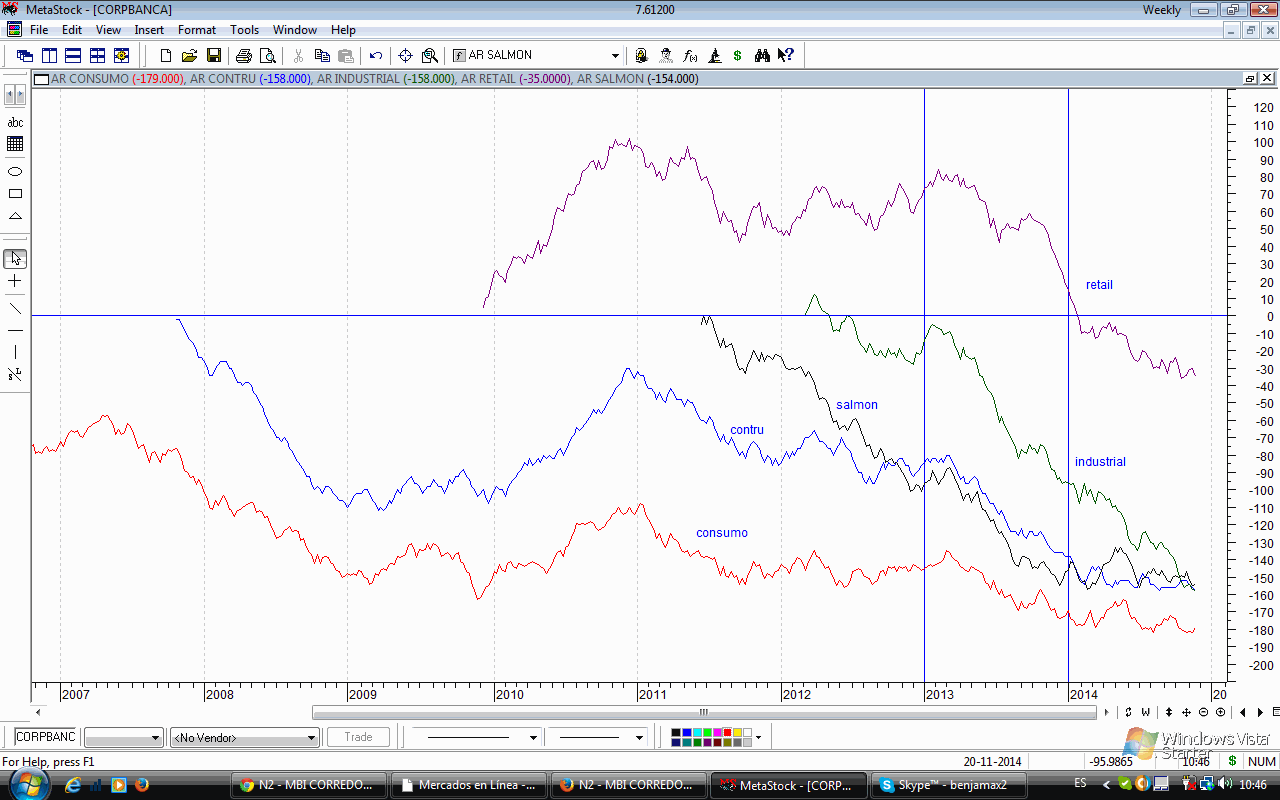Pick the blue color swatch
This screenshot has height=800, width=1280.
[686, 733]
